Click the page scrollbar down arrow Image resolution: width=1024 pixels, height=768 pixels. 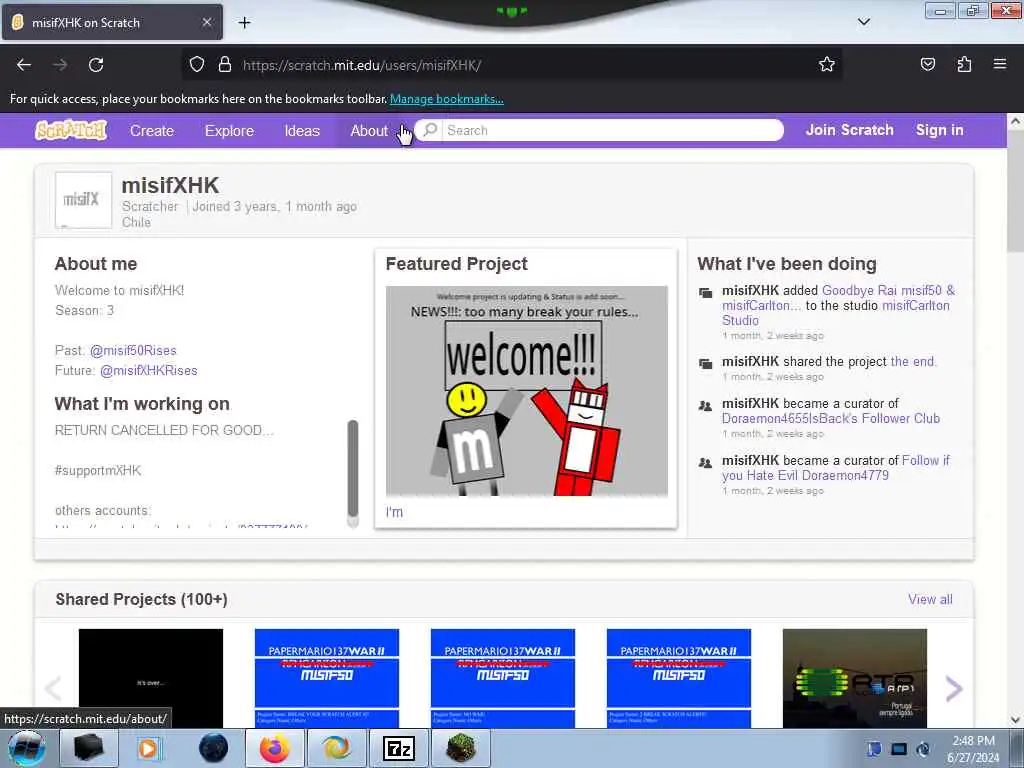click(x=1016, y=720)
